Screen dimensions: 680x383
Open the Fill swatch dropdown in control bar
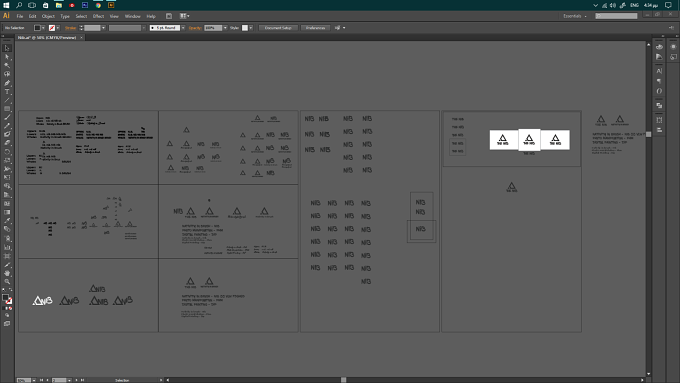click(43, 28)
